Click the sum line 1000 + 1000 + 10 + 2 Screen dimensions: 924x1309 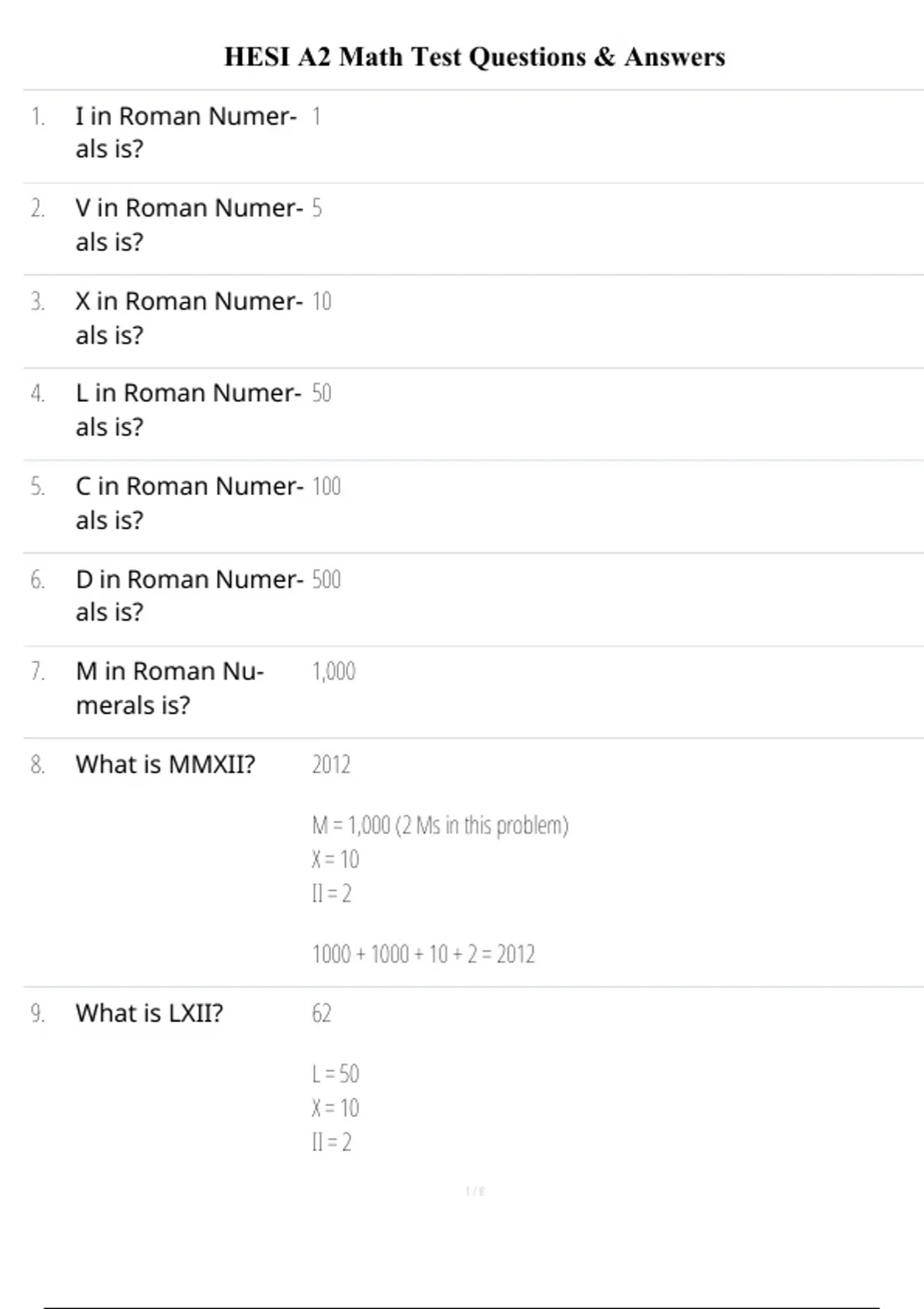423,955
